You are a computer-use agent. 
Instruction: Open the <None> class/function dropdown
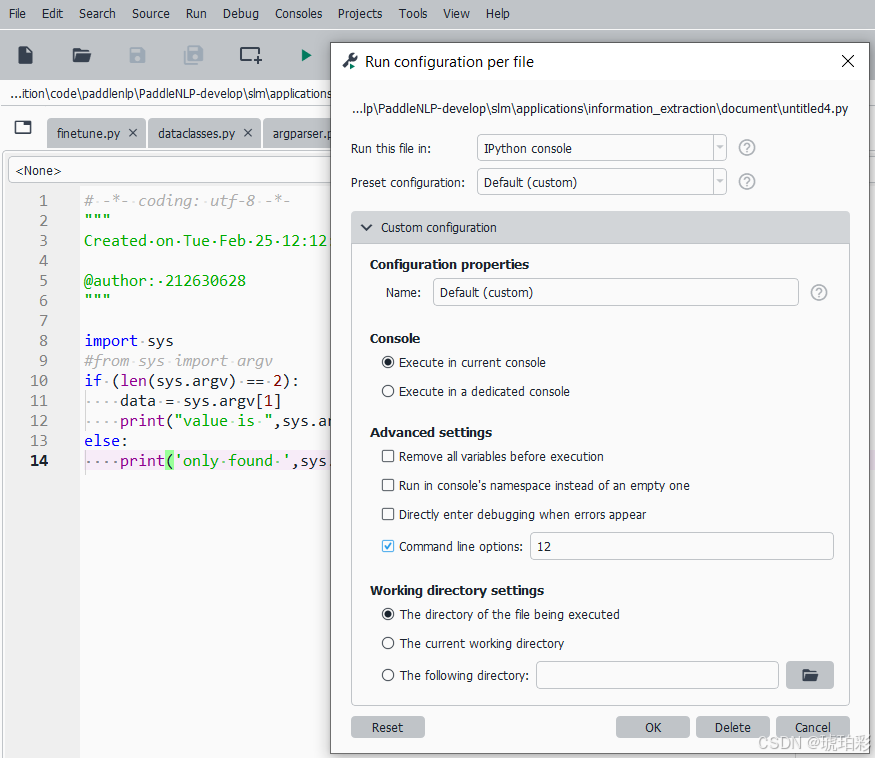point(170,170)
